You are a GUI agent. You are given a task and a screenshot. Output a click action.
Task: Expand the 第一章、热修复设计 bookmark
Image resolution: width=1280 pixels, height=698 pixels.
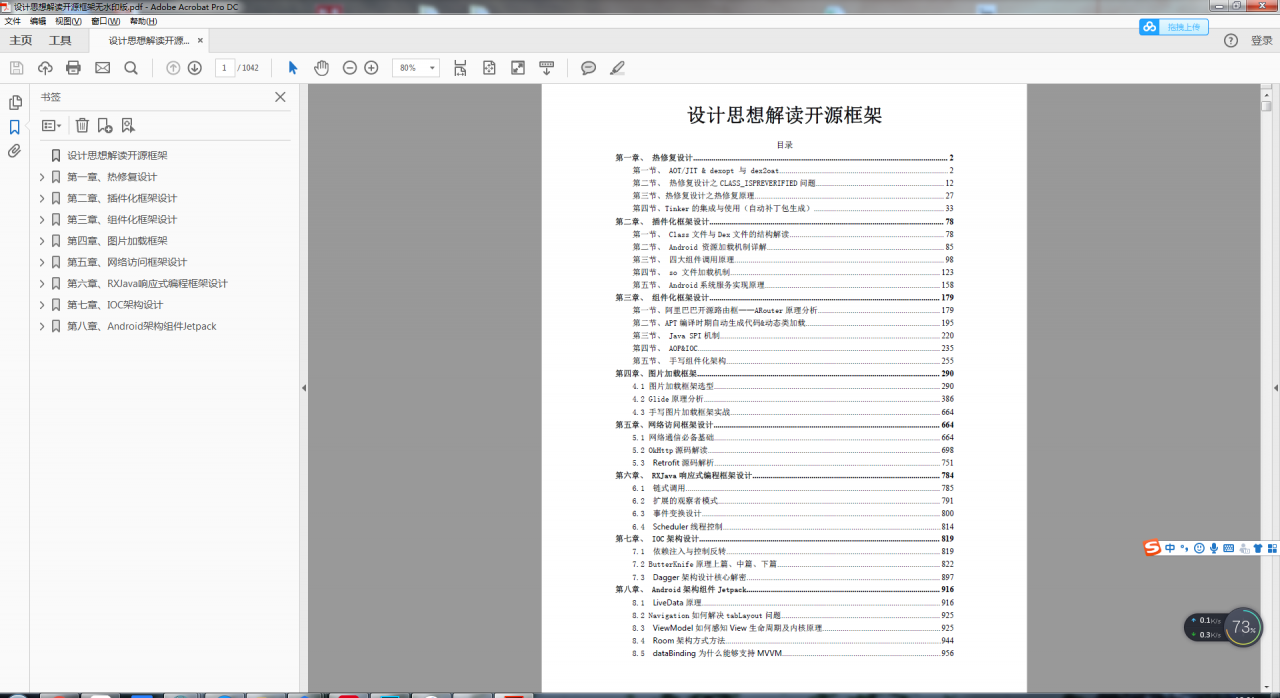(x=42, y=177)
